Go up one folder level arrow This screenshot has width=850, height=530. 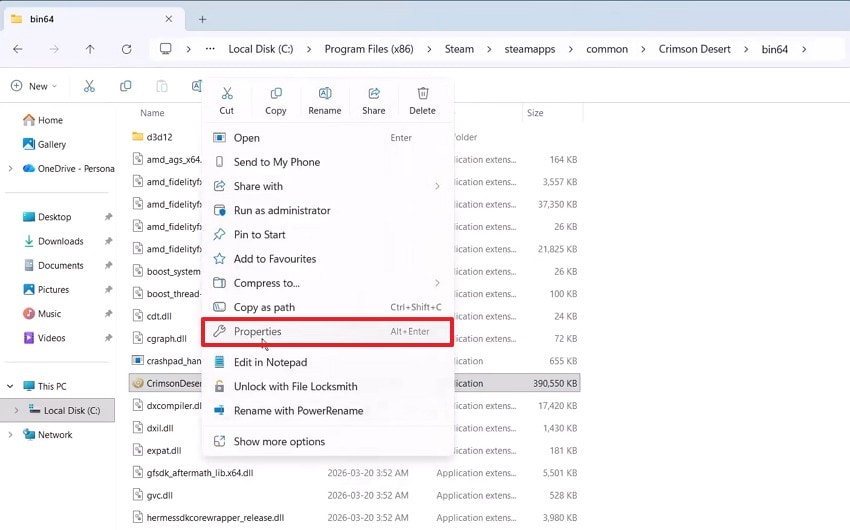point(90,49)
